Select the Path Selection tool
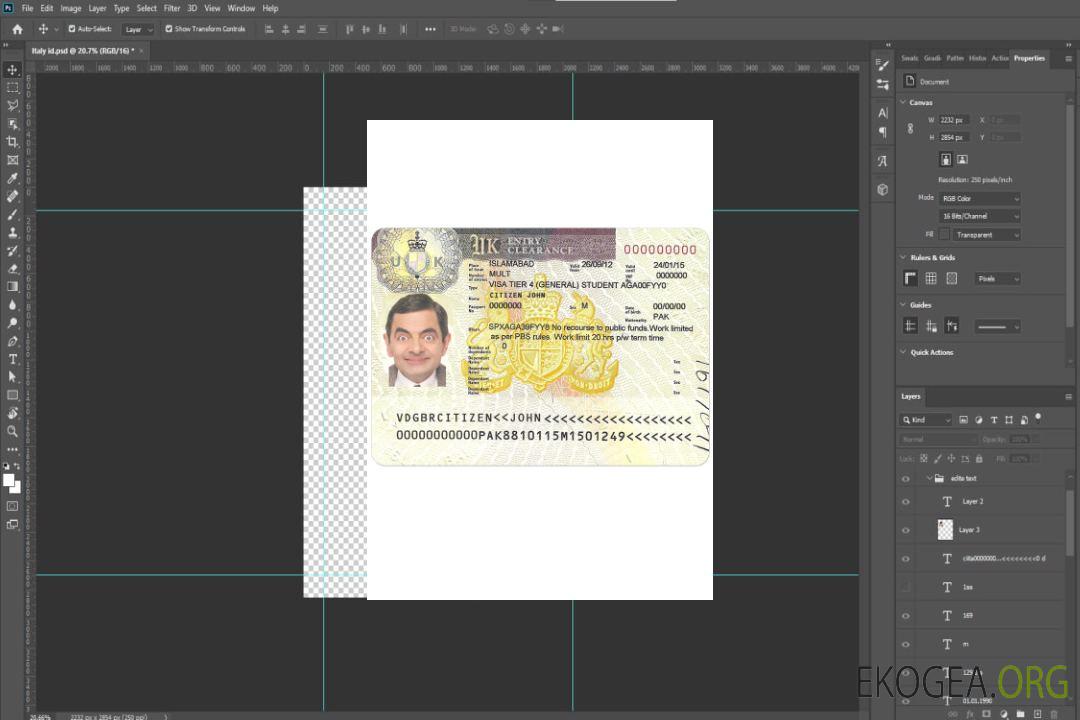 (x=12, y=377)
